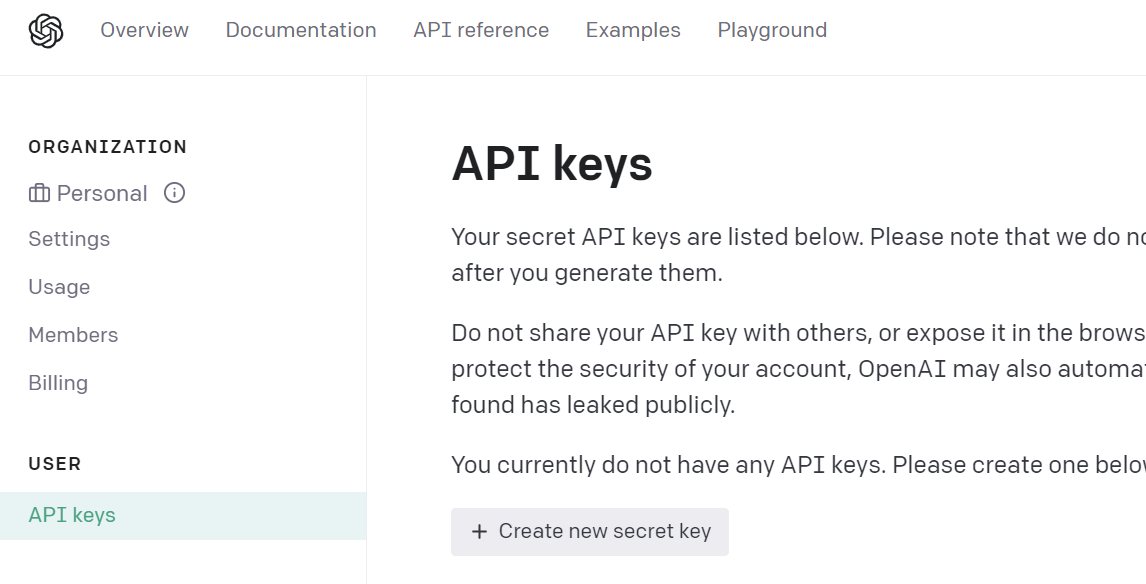Screen dimensions: 1146x584
Task: Launch the Playground from top nav
Action: tap(772, 30)
